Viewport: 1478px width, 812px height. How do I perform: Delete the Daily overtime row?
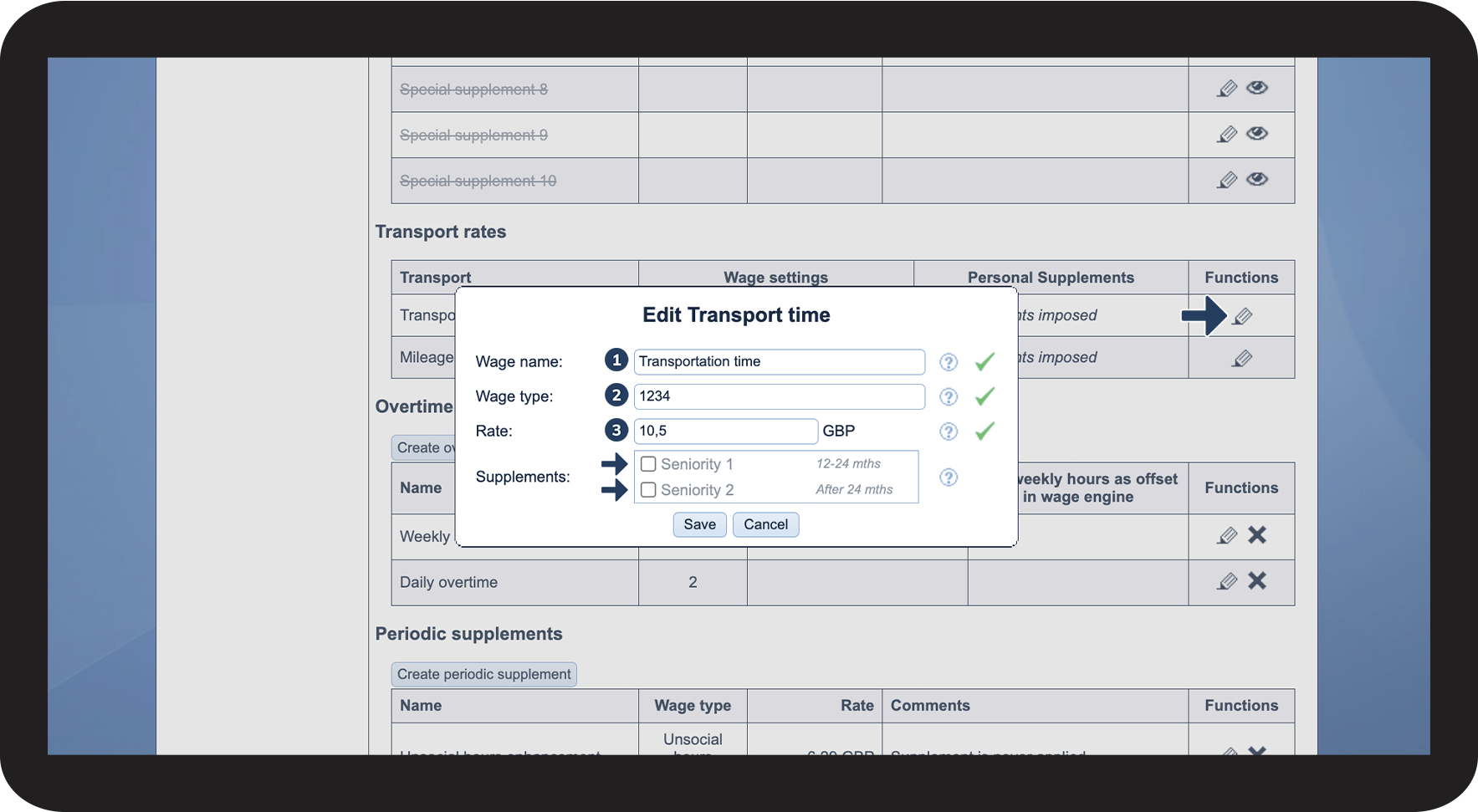1257,581
